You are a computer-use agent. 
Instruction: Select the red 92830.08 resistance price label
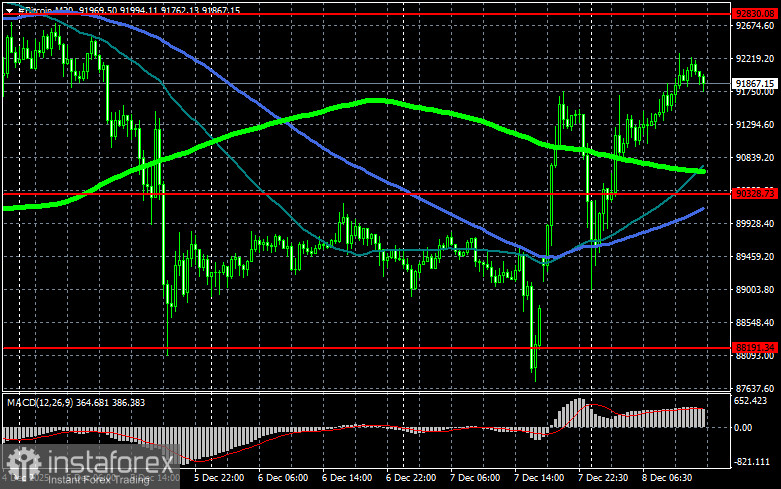(755, 14)
